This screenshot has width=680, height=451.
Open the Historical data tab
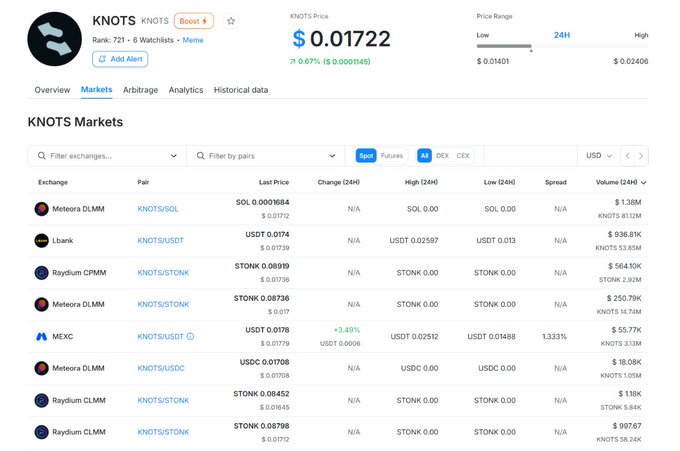click(x=241, y=90)
